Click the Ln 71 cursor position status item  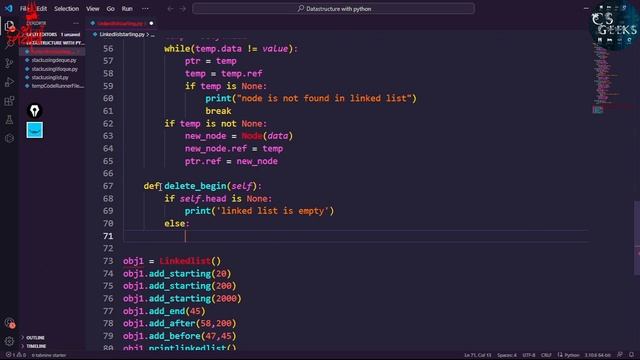(x=477, y=355)
